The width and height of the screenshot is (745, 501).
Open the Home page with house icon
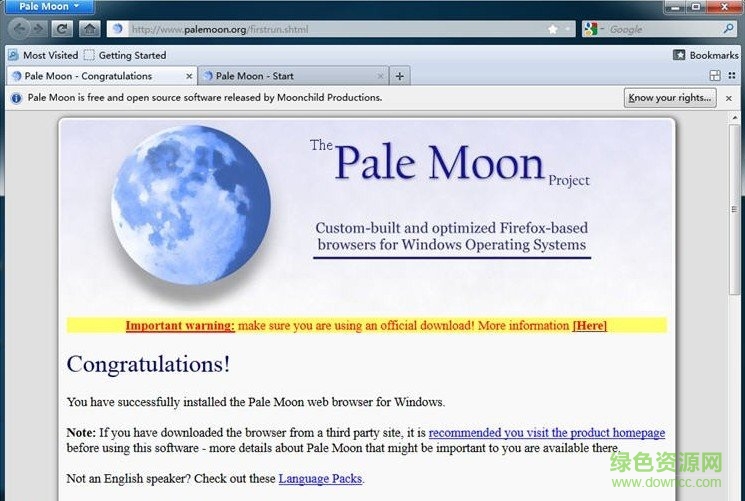click(89, 29)
